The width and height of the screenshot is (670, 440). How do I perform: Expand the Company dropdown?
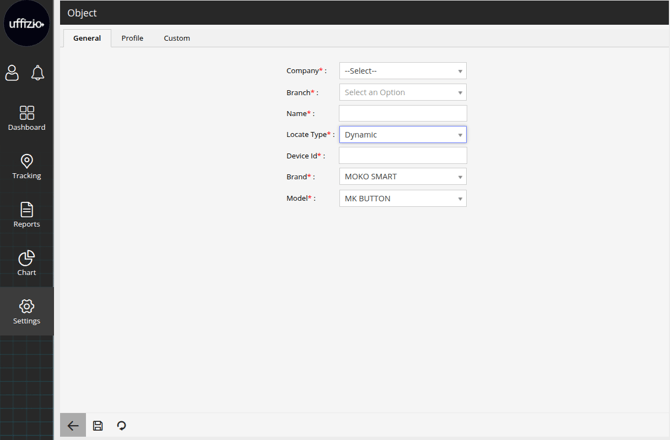coord(402,71)
